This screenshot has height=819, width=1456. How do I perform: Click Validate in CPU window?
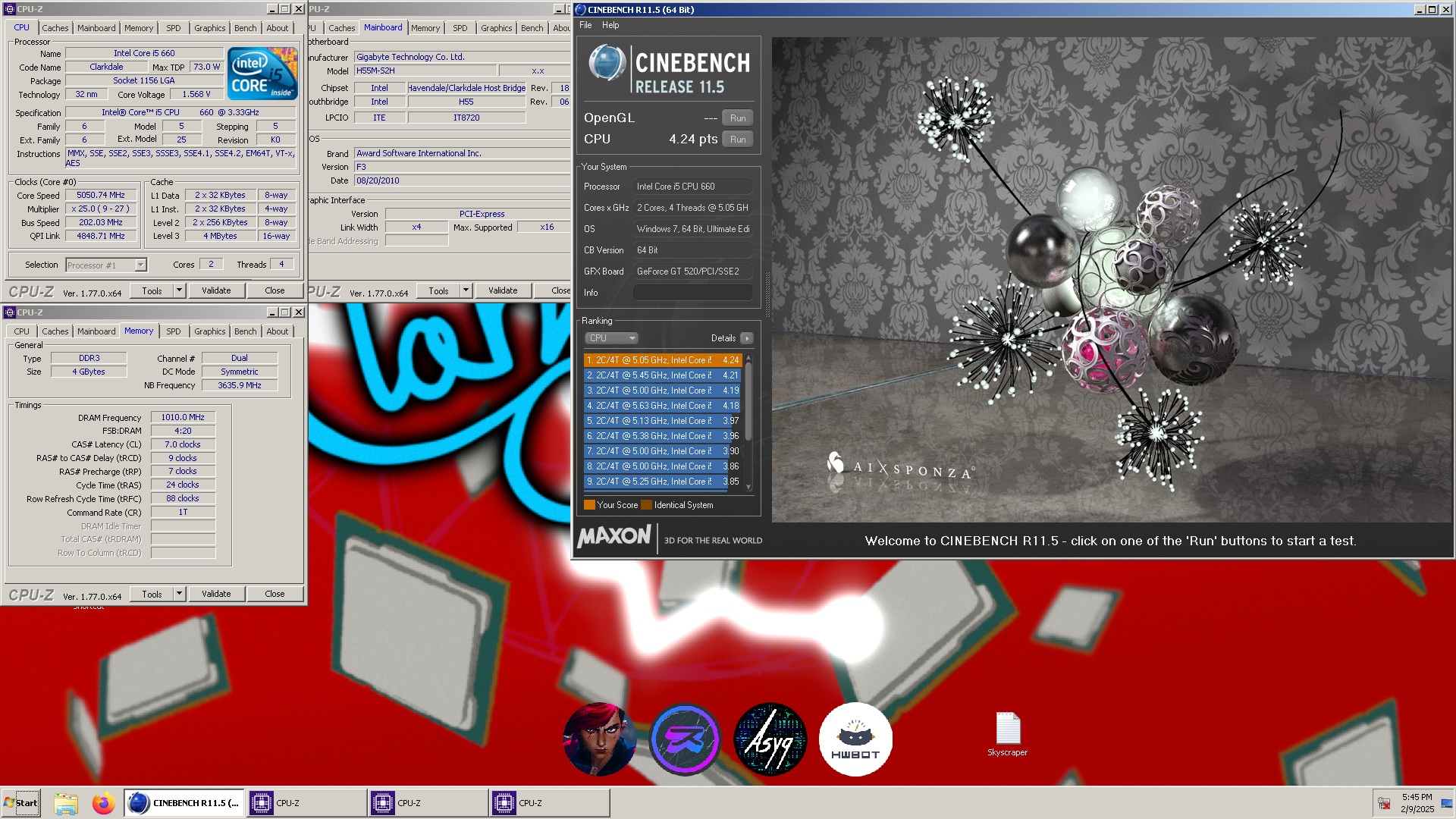[216, 290]
